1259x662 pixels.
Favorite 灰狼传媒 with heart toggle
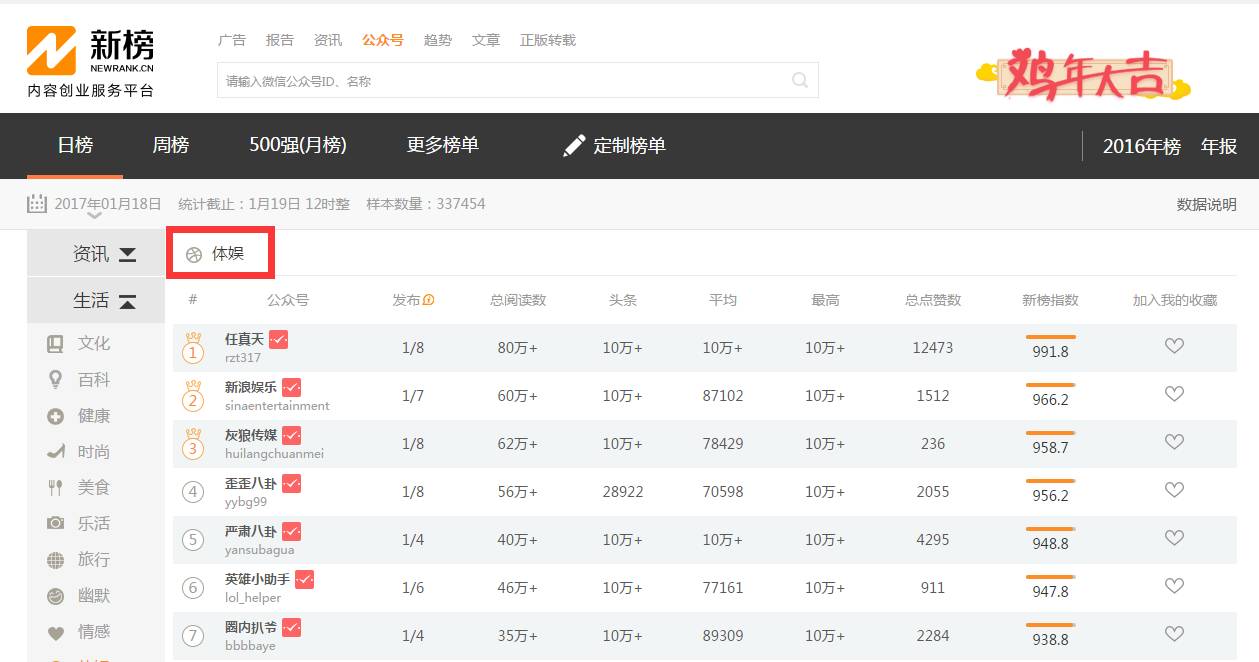click(1174, 442)
